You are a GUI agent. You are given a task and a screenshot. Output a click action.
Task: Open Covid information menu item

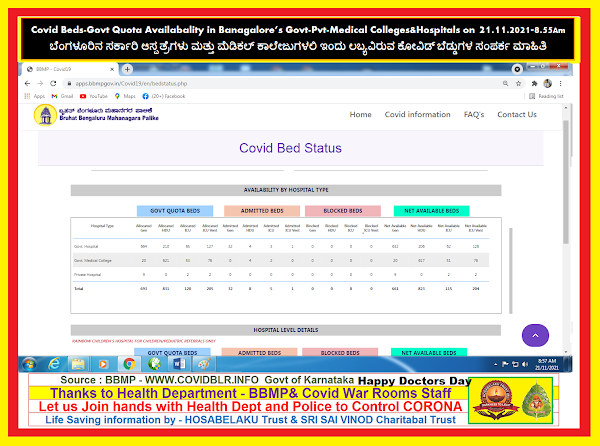(x=417, y=114)
